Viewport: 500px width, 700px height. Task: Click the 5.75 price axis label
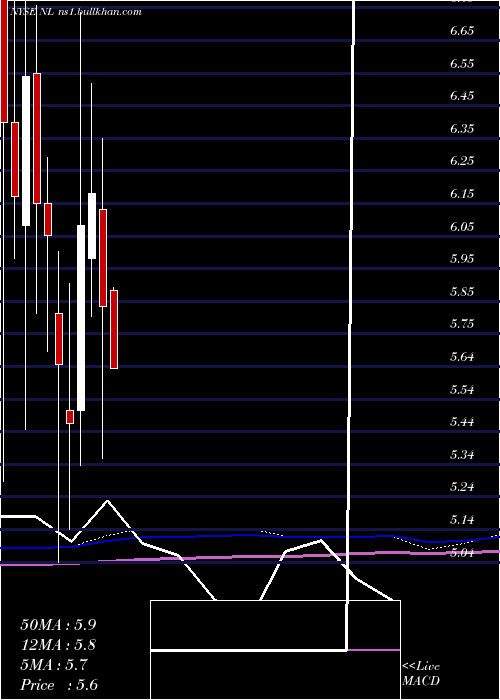pyautogui.click(x=462, y=324)
